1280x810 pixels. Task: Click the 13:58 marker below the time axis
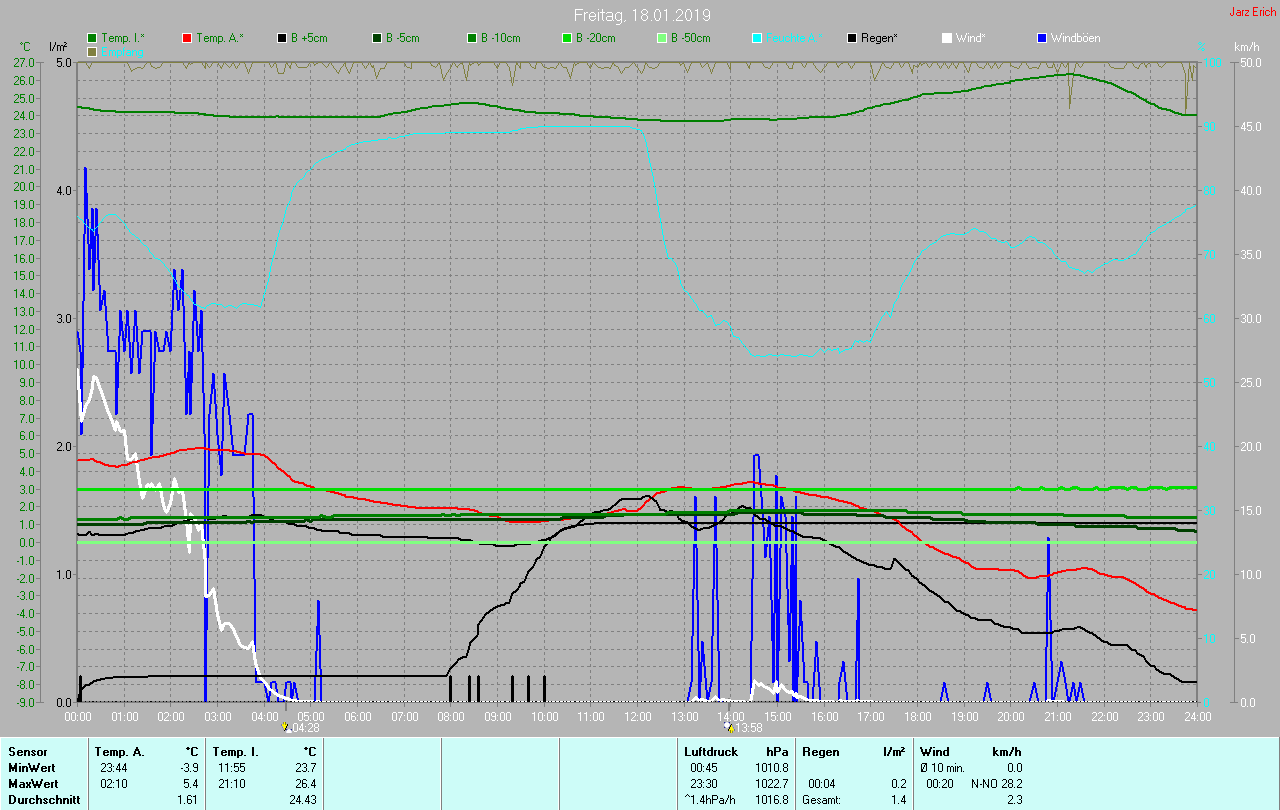[x=729, y=727]
